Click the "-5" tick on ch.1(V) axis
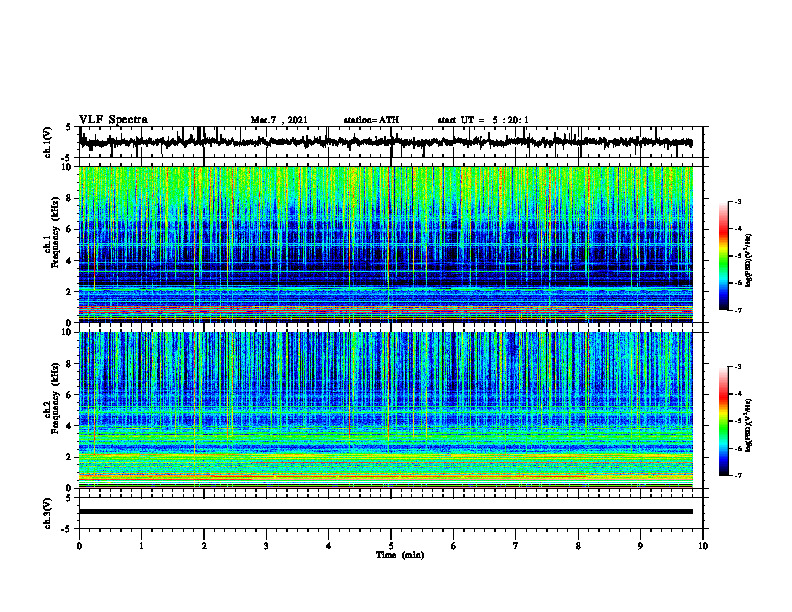792x612 pixels. 68,158
